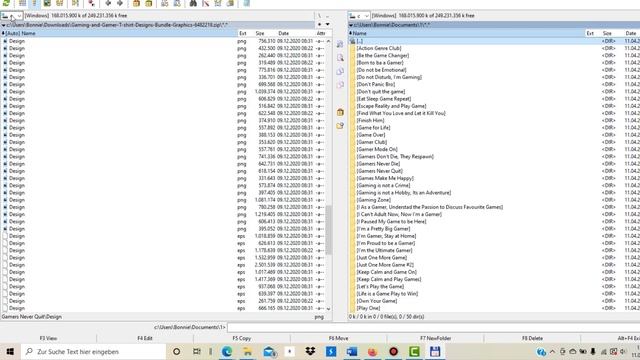Select the [Finish Him] folder
640x360 pixels.
[x=370, y=120]
